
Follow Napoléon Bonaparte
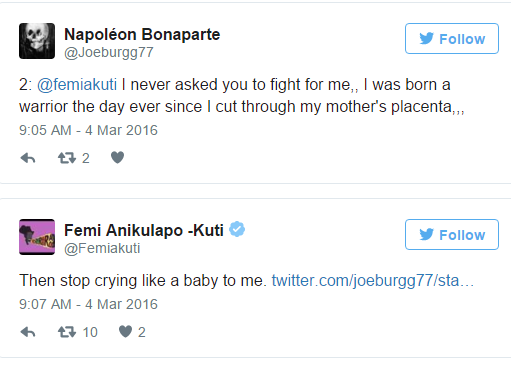(x=452, y=39)
